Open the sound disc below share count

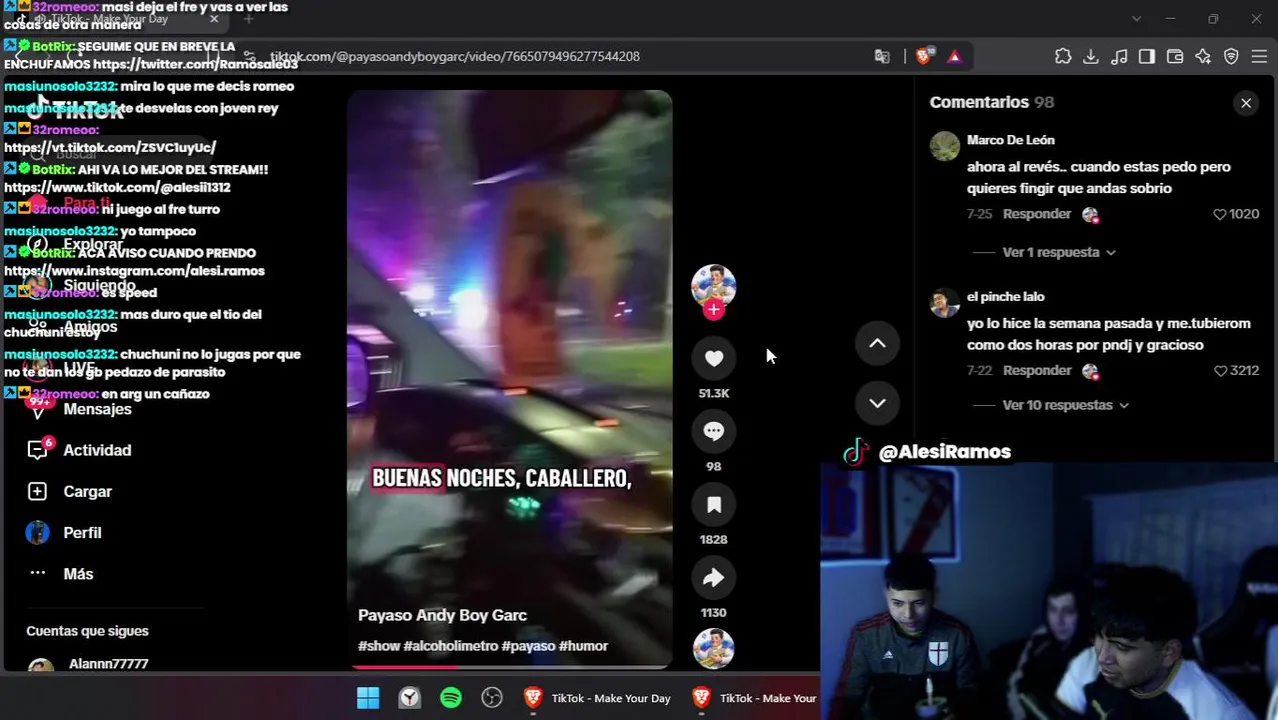(x=713, y=648)
